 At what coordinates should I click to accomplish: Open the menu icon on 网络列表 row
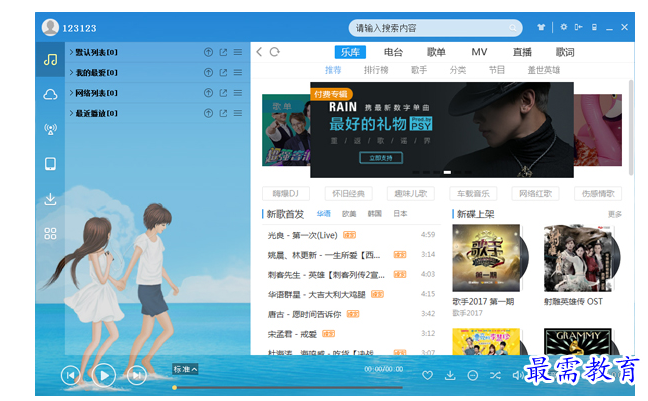coord(238,93)
